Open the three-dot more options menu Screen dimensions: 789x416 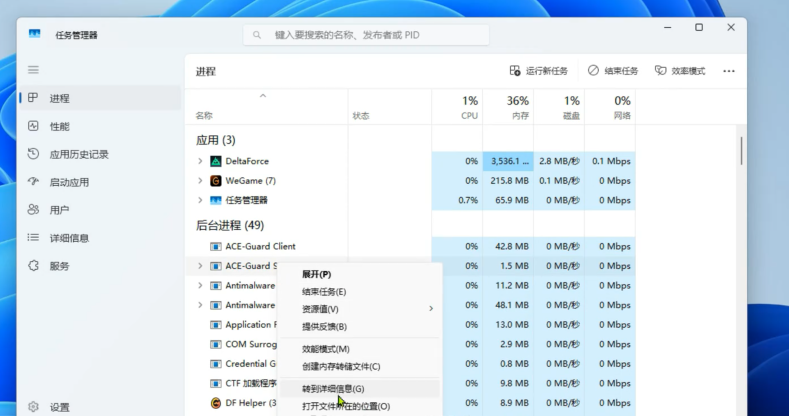click(729, 71)
